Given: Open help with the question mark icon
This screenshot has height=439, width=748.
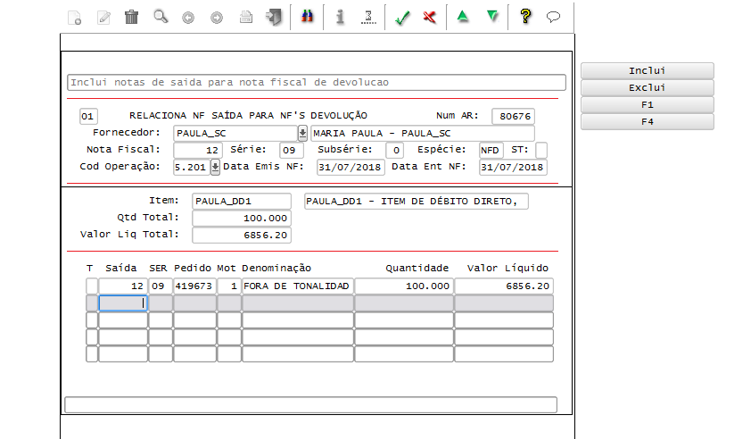Looking at the screenshot, I should point(526,17).
